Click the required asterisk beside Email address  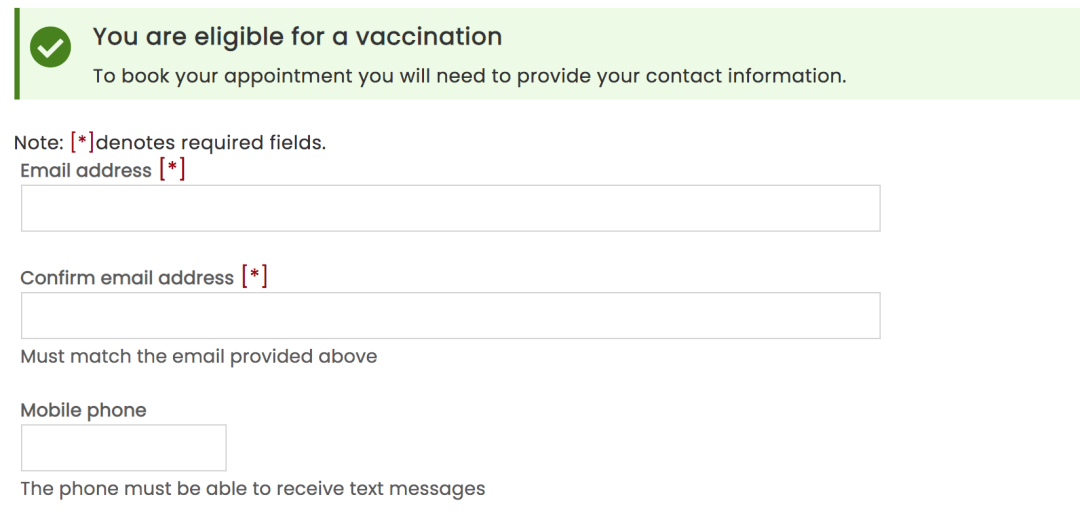172,170
